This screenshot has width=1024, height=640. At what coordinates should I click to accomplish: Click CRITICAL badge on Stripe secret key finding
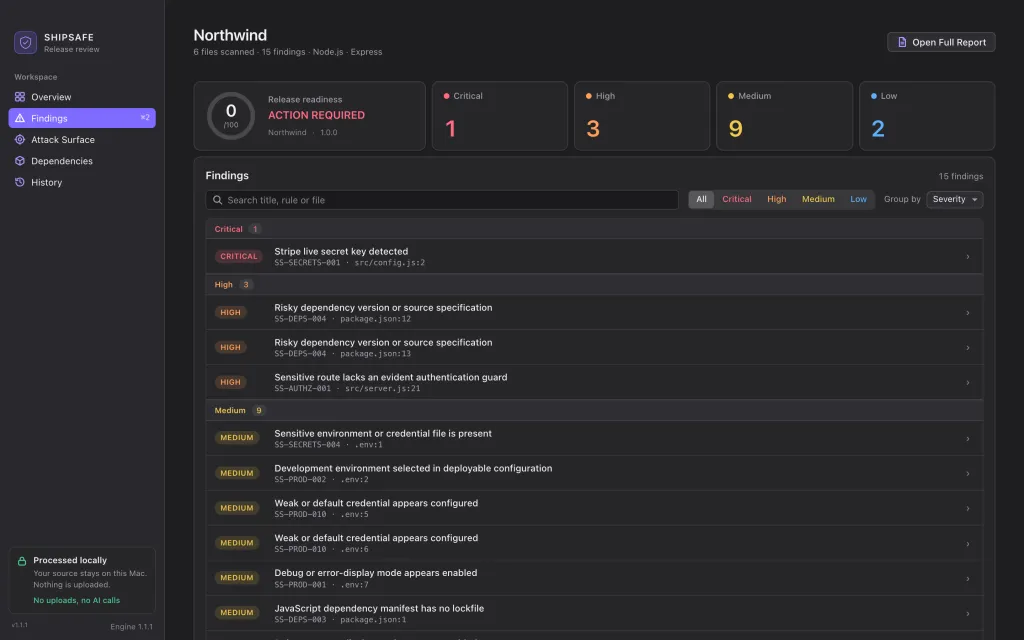[238, 257]
